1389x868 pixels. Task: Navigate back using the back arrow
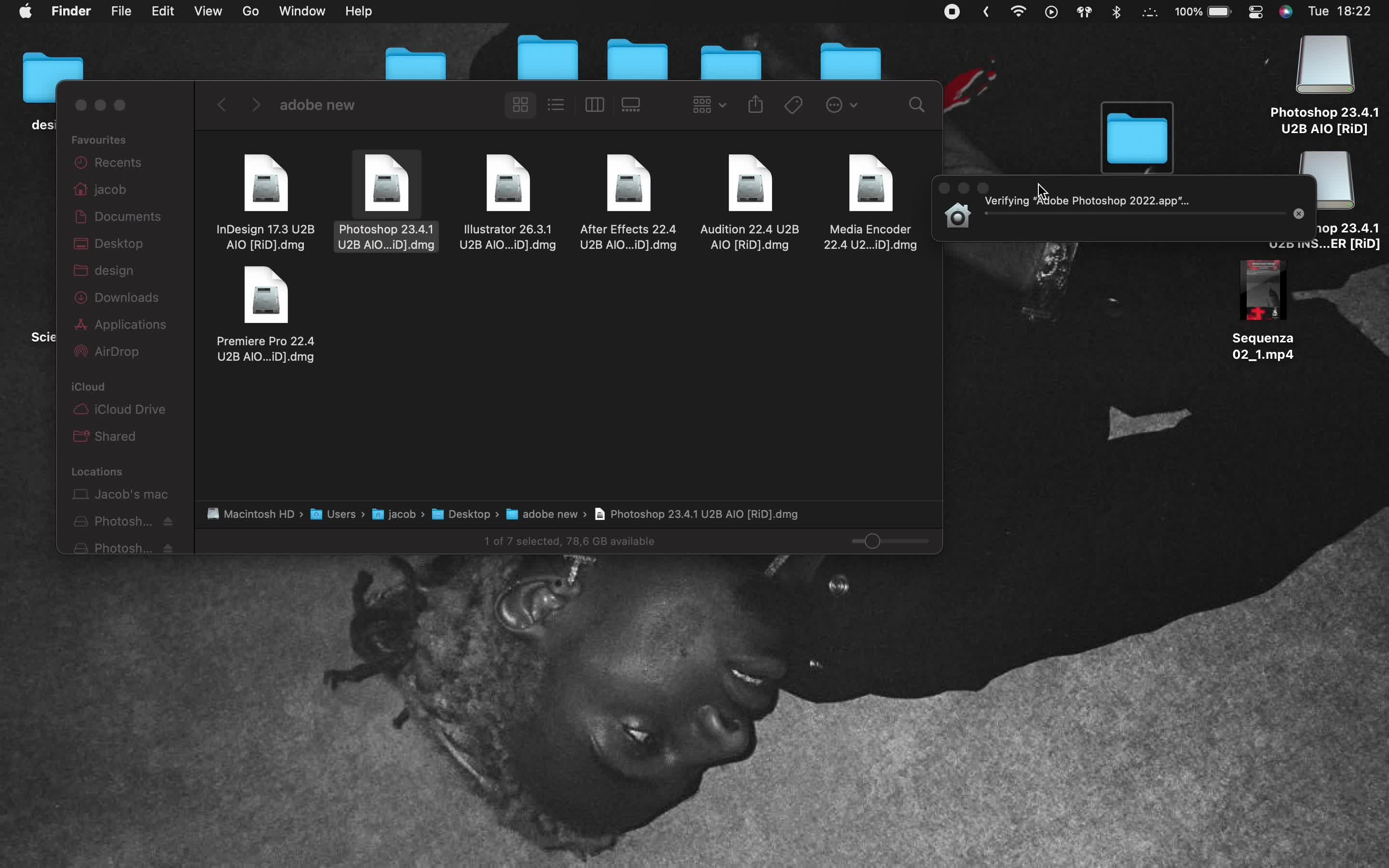click(221, 105)
